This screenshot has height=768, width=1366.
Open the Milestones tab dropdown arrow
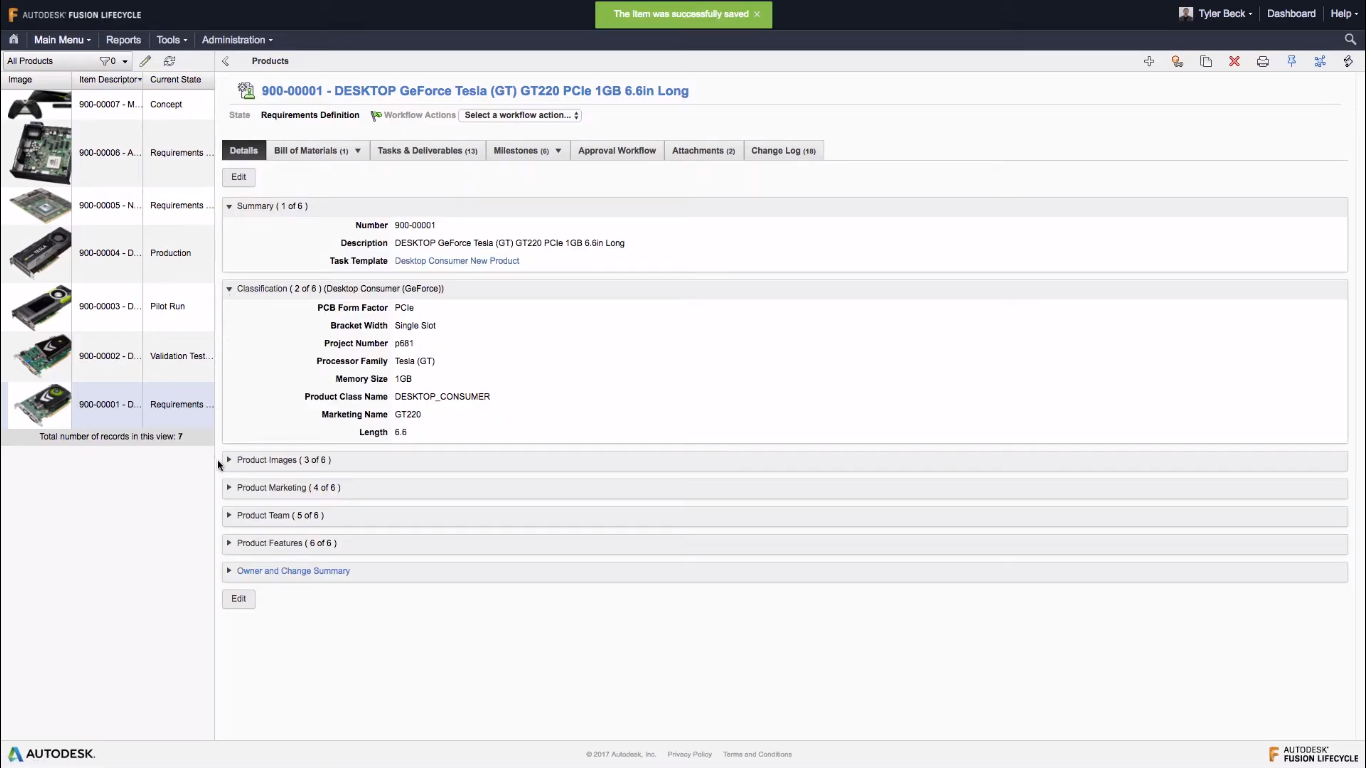558,151
